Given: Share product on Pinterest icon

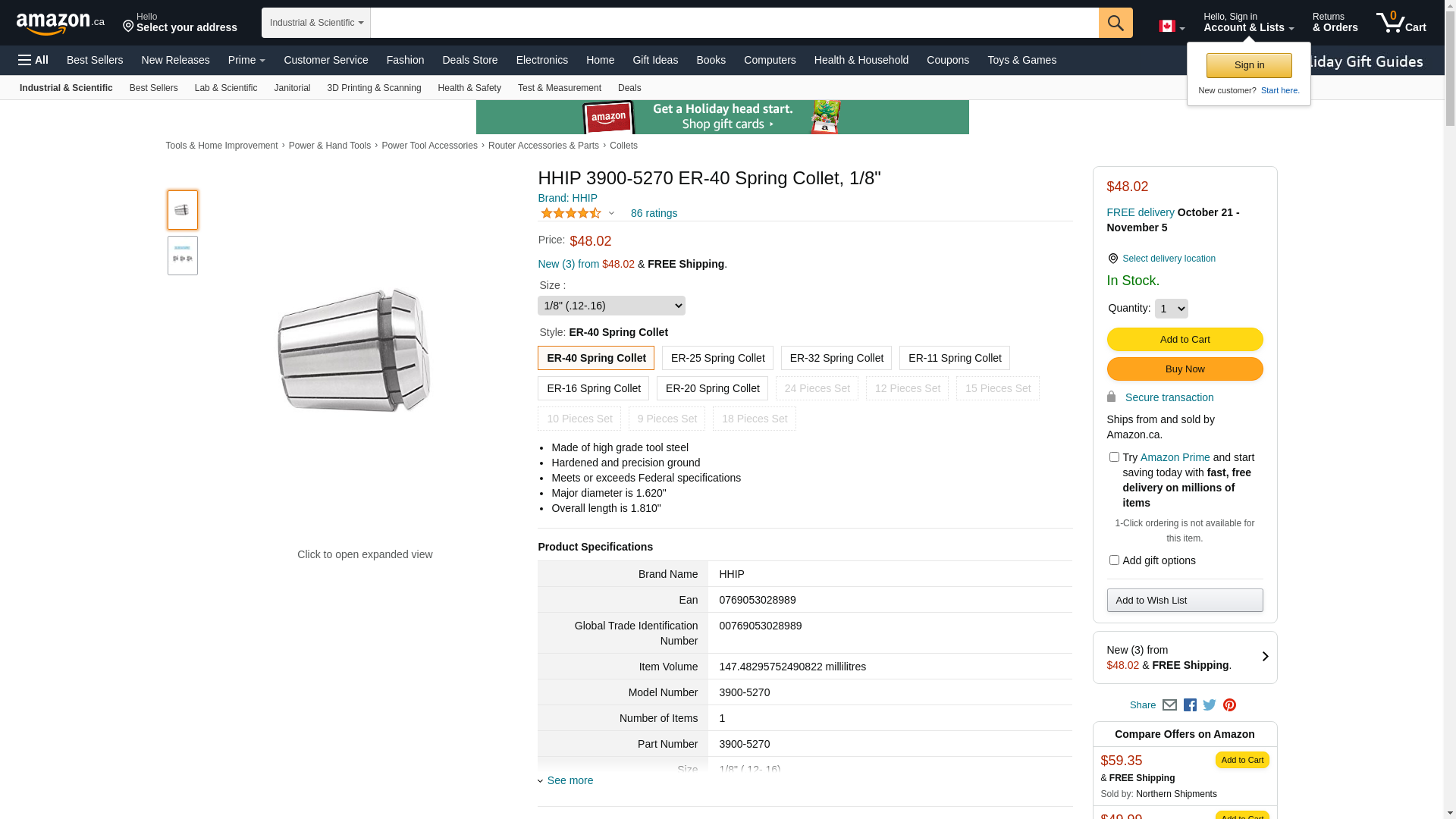Looking at the screenshot, I should pyautogui.click(x=1229, y=705).
